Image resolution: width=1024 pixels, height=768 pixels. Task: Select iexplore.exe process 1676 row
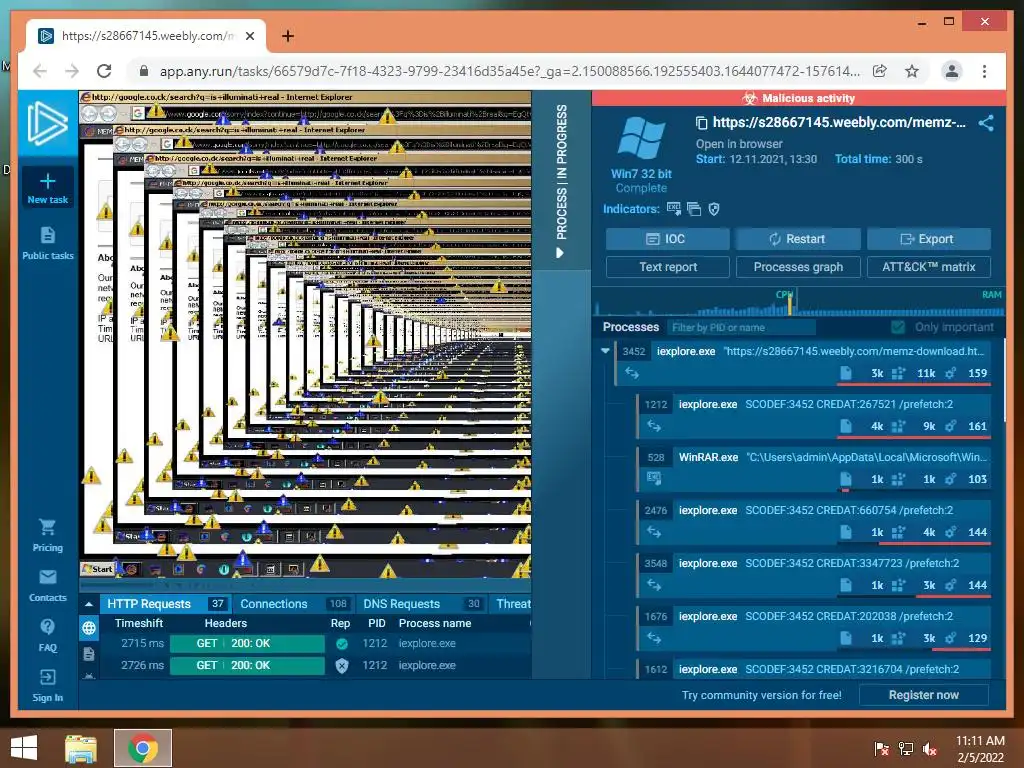point(814,627)
